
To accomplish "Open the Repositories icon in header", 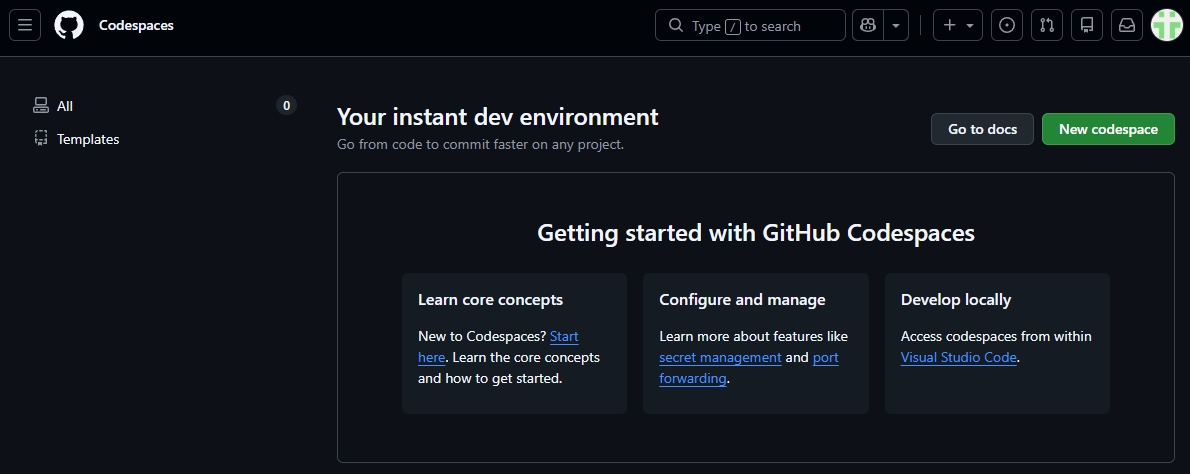I will (x=1087, y=25).
